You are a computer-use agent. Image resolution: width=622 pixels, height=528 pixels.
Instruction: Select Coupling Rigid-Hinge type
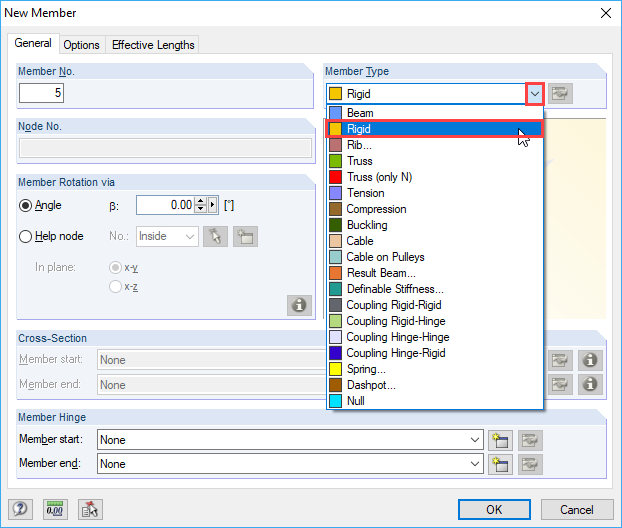pyautogui.click(x=435, y=321)
